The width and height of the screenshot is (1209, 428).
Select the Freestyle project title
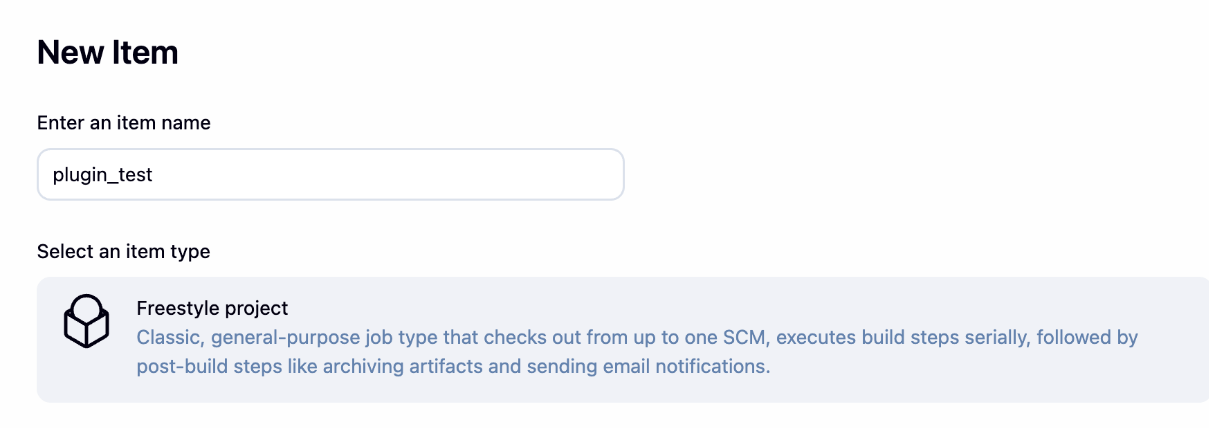[x=212, y=308]
